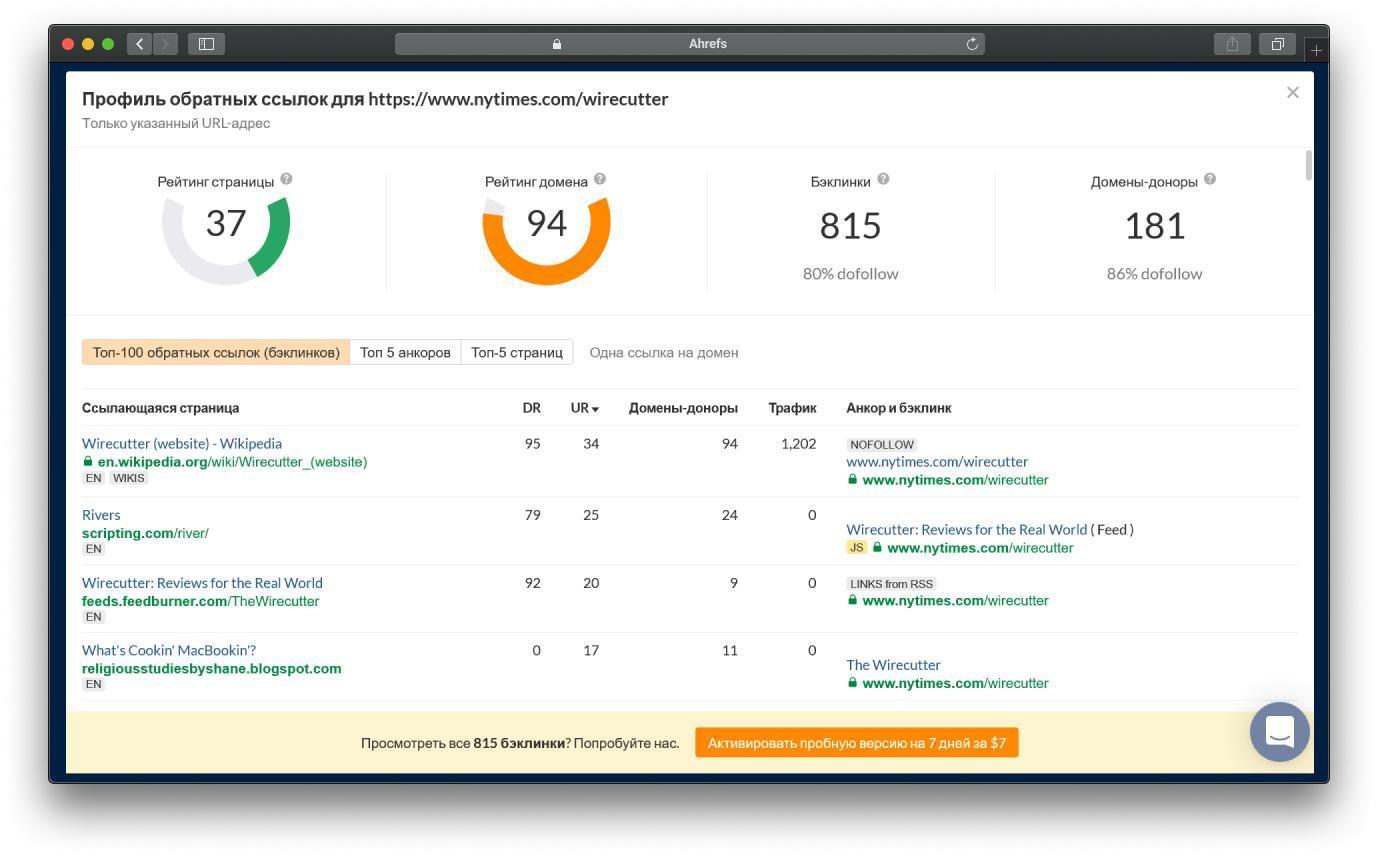Image resolution: width=1378 pixels, height=856 pixels.
Task: Open The Wirecutter anchor link
Action: click(893, 665)
